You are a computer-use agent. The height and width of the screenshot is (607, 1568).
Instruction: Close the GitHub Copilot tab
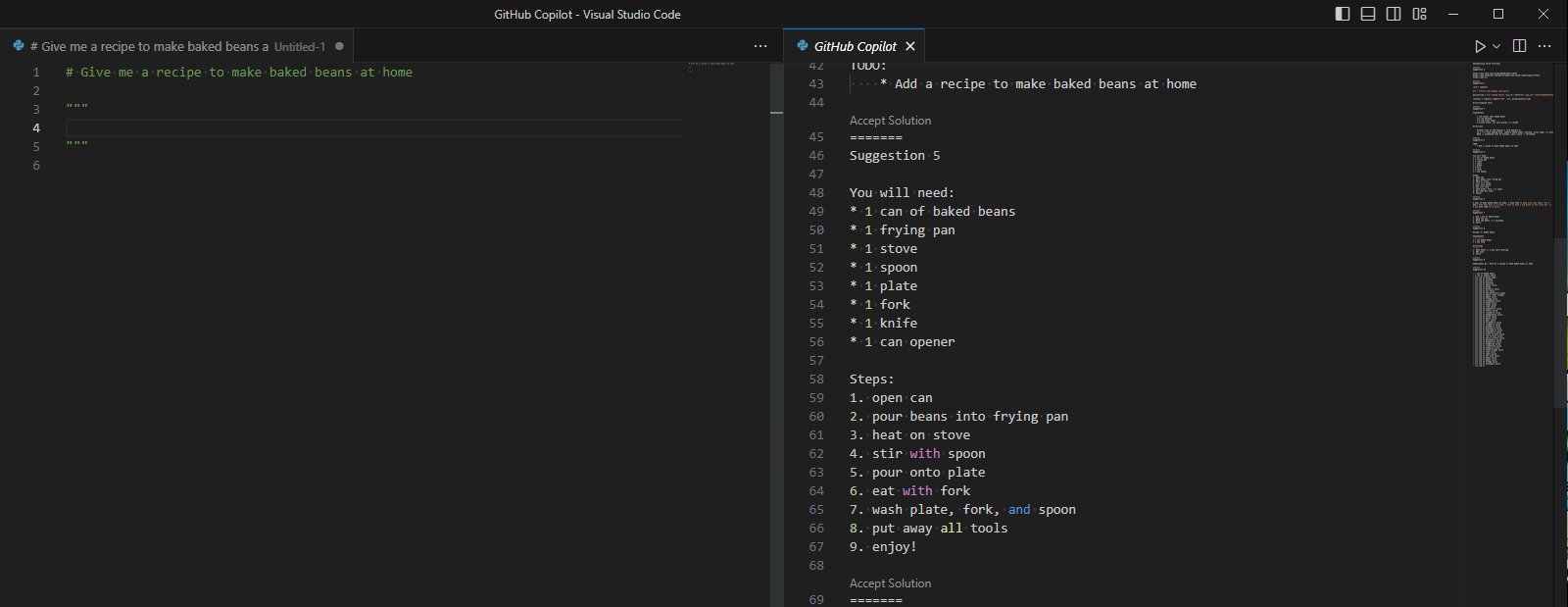[x=910, y=46]
